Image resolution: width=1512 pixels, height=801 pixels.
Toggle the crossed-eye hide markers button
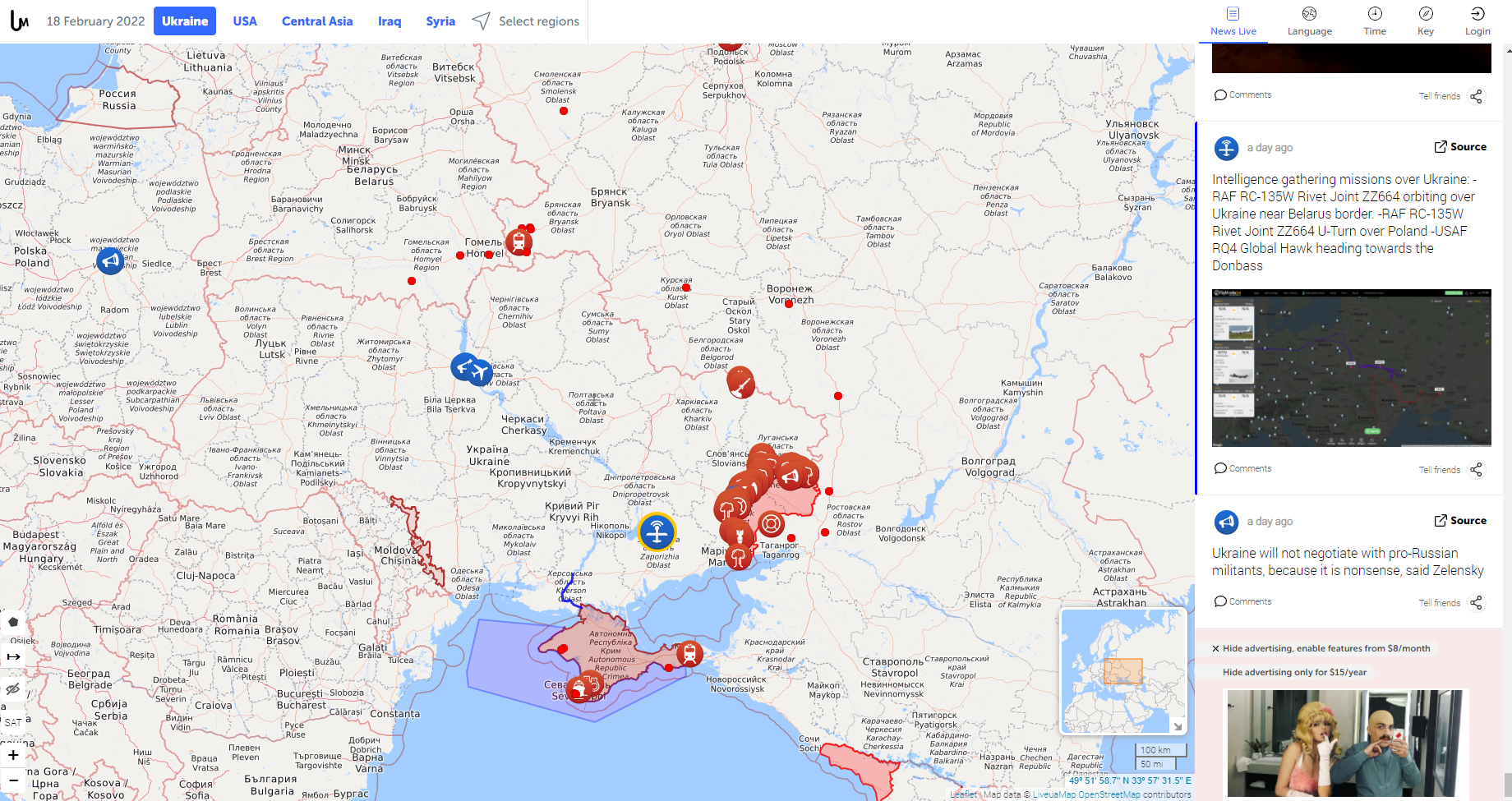point(13,688)
